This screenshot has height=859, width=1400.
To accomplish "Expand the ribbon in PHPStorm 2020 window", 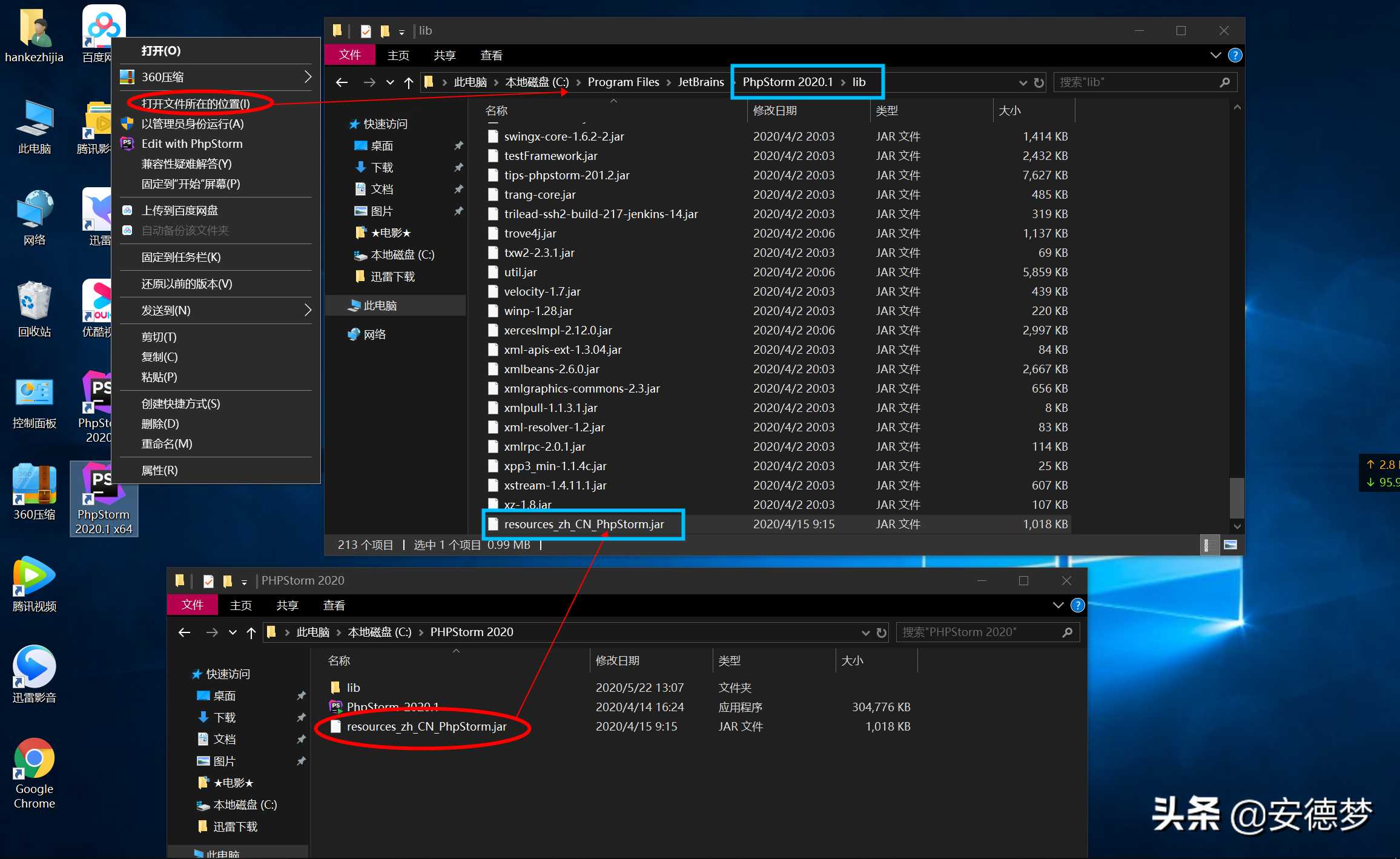I will point(1058,605).
